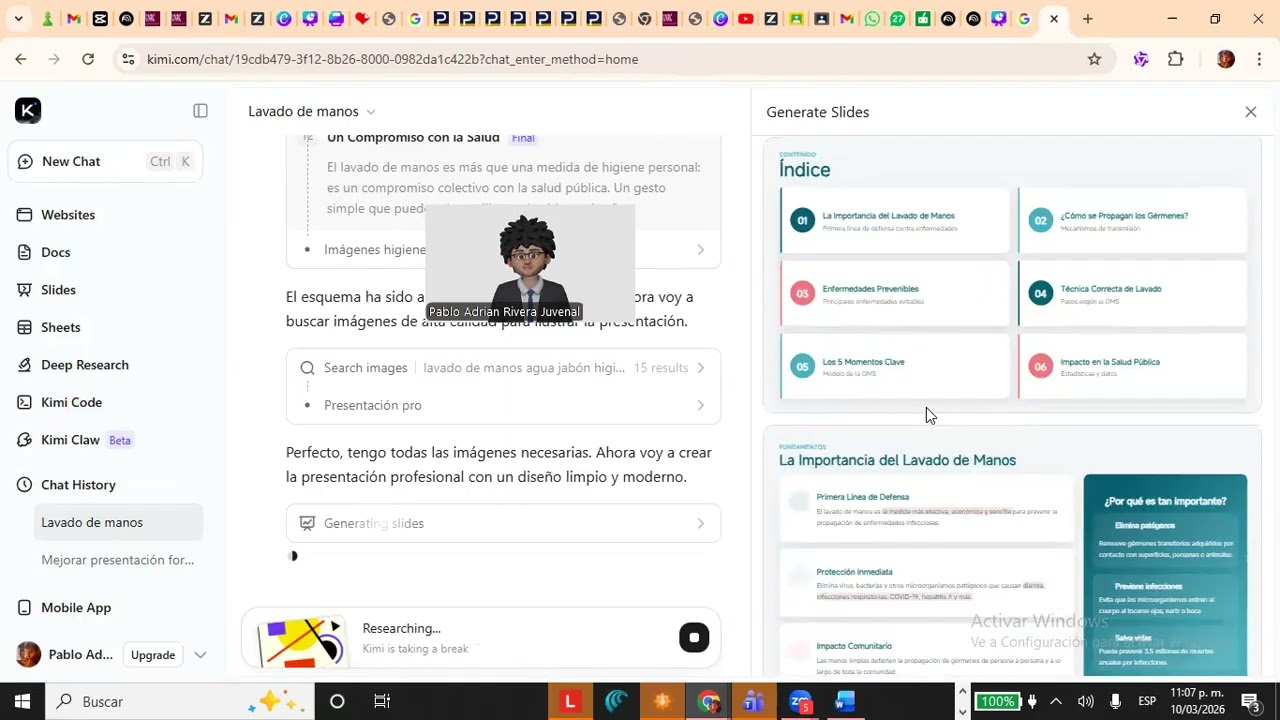1280x720 pixels.
Task: Go back in browser
Action: point(21,59)
